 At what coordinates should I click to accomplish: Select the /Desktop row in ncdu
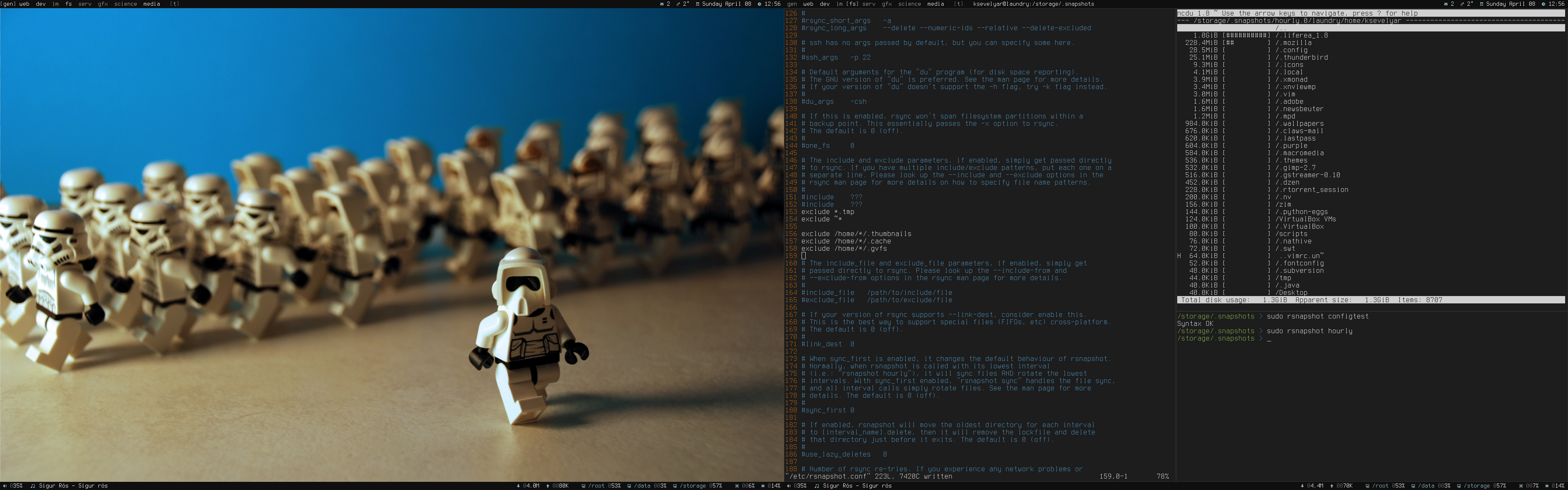tap(1371, 293)
